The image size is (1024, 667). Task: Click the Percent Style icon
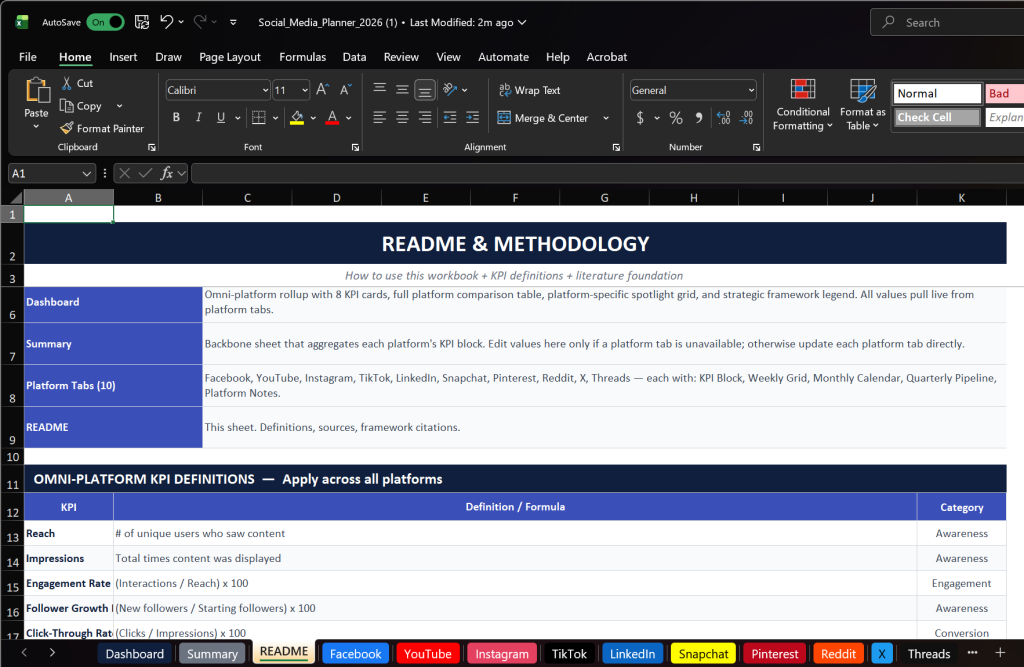676,118
